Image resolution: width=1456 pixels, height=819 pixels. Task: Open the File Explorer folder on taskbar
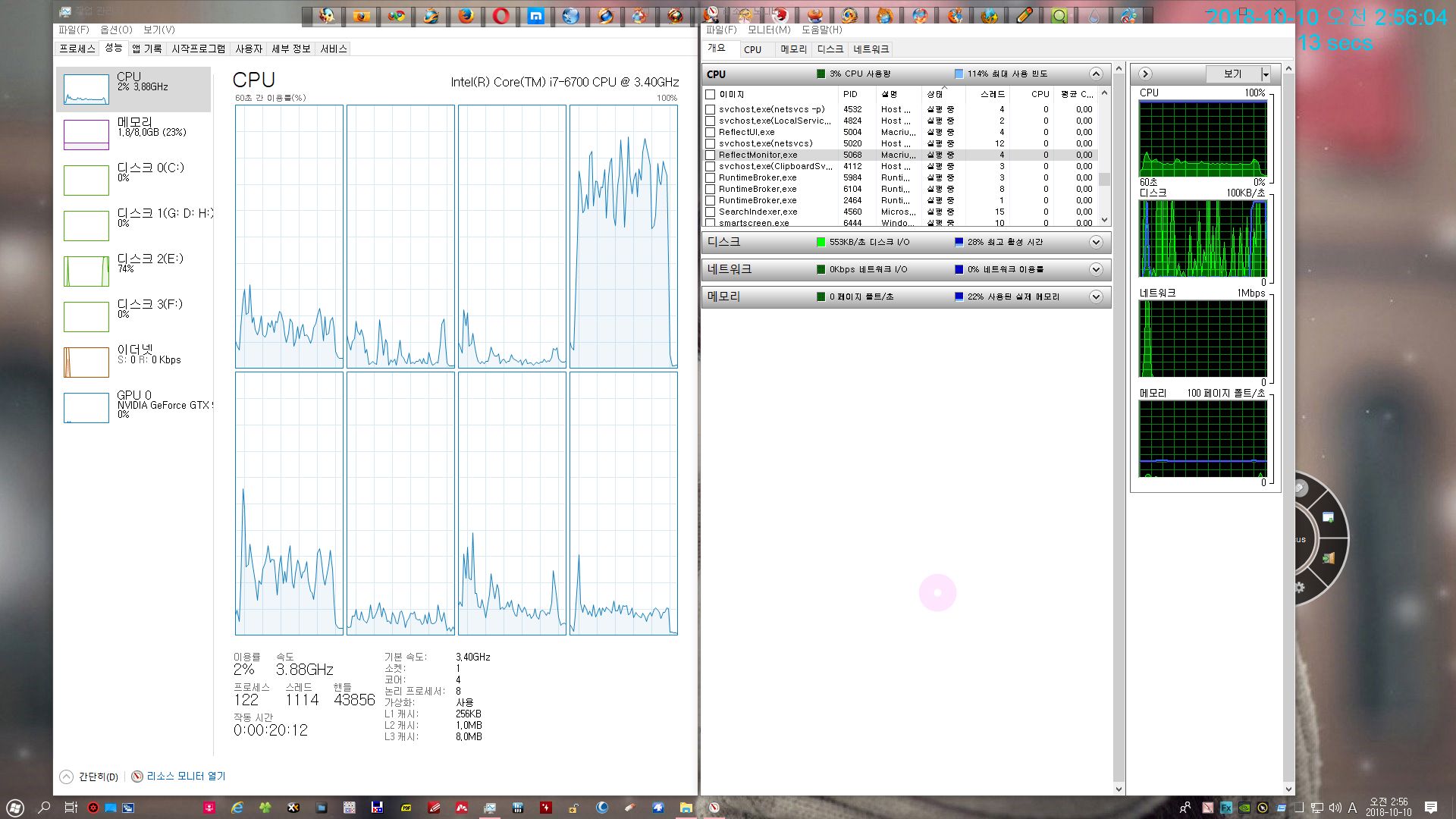tap(686, 808)
